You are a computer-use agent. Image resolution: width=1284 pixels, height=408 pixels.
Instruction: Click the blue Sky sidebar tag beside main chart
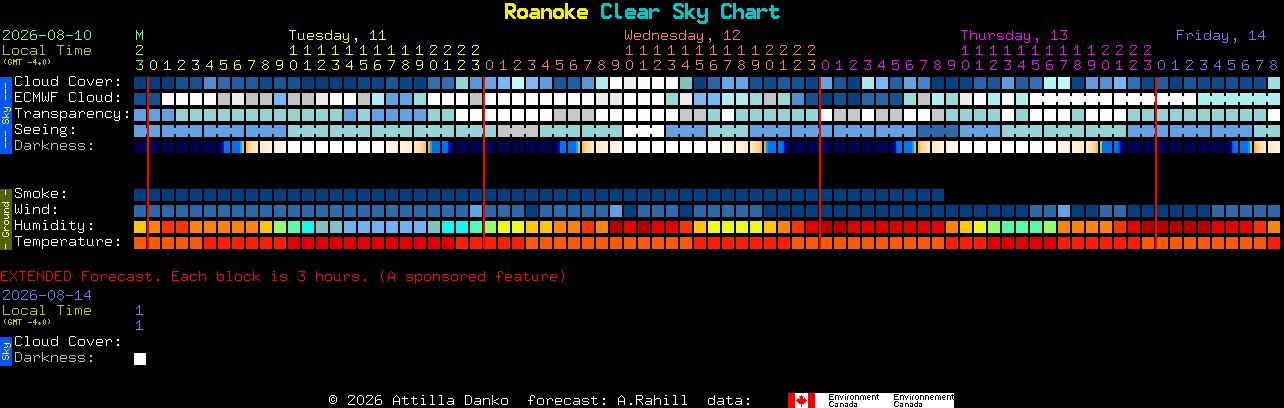tap(5, 114)
